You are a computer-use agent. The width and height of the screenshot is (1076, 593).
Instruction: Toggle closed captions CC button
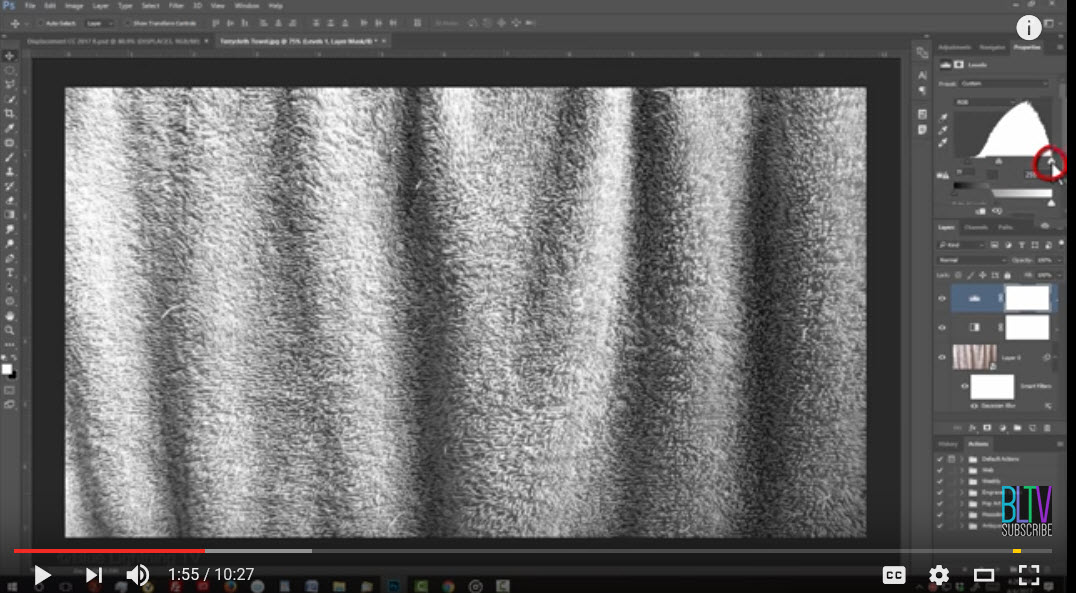point(894,574)
